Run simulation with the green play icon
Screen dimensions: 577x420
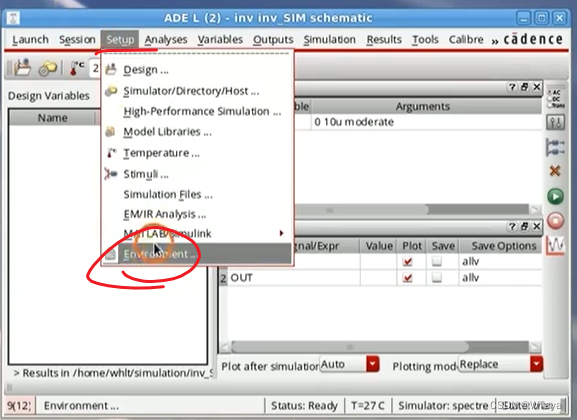pyautogui.click(x=555, y=196)
